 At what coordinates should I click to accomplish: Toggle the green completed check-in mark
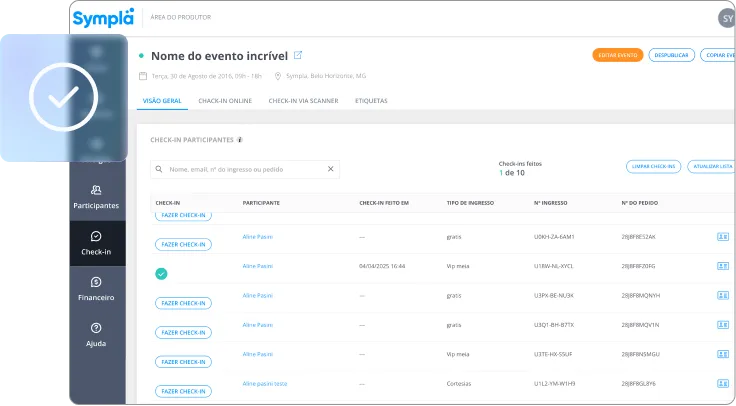[162, 273]
